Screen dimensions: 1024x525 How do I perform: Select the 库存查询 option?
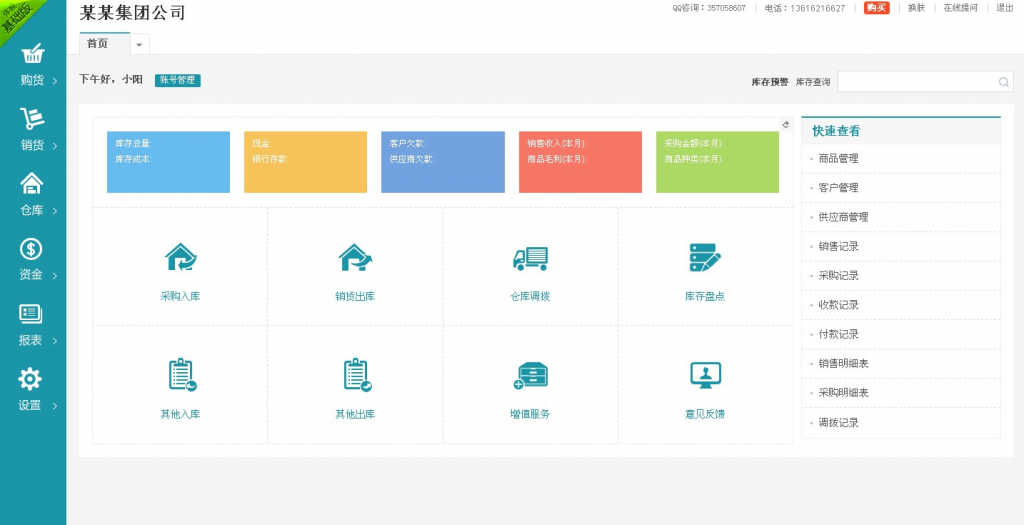tap(813, 82)
